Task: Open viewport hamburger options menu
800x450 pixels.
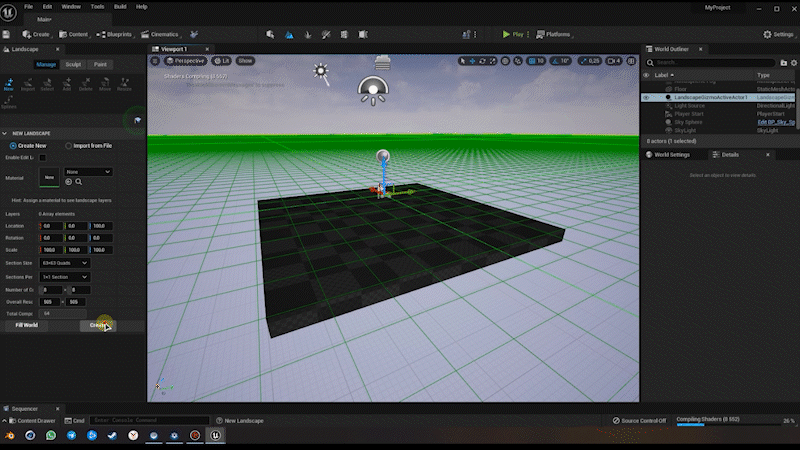Action: coord(155,61)
